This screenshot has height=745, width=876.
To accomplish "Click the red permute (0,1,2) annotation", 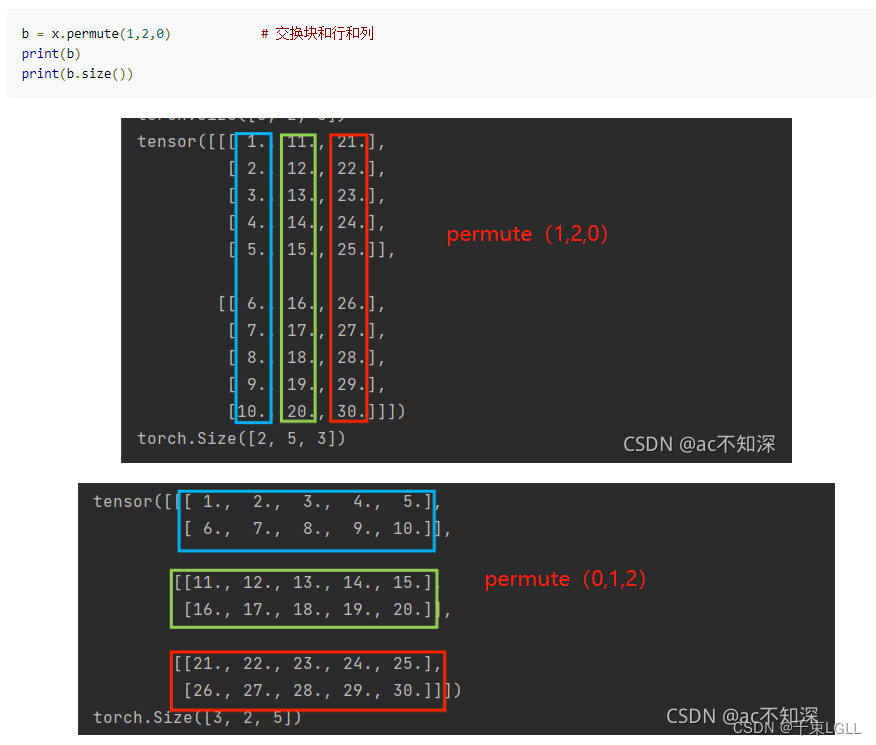I will [565, 579].
